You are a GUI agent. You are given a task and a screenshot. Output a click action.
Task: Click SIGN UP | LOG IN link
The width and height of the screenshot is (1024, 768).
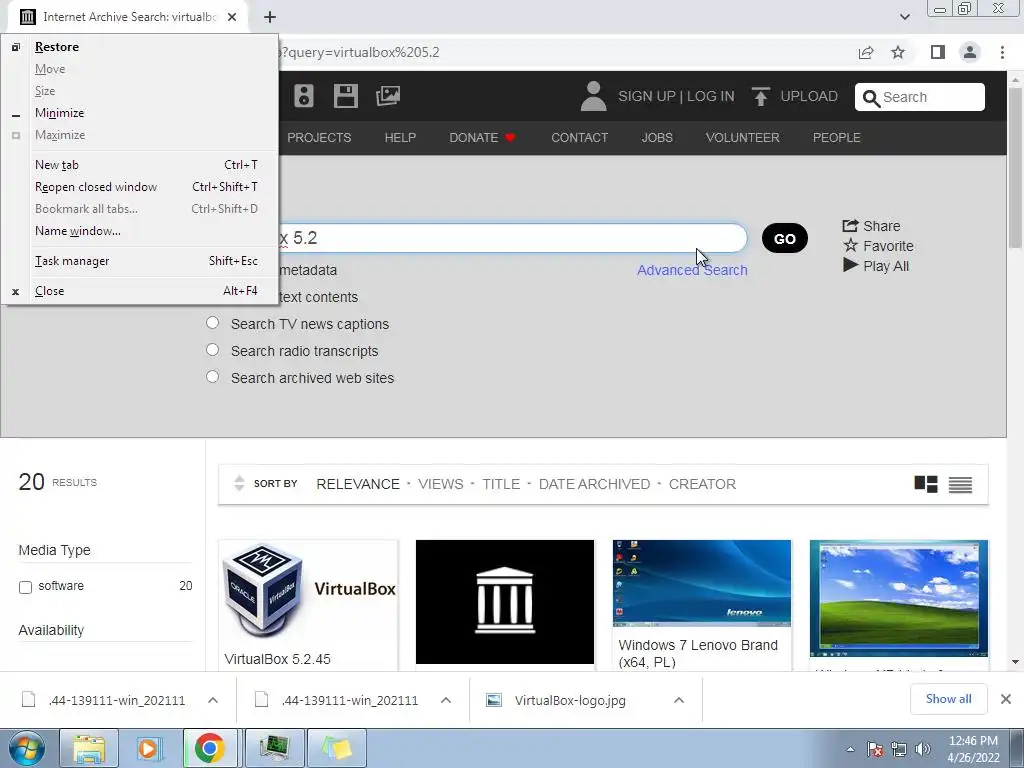[676, 96]
